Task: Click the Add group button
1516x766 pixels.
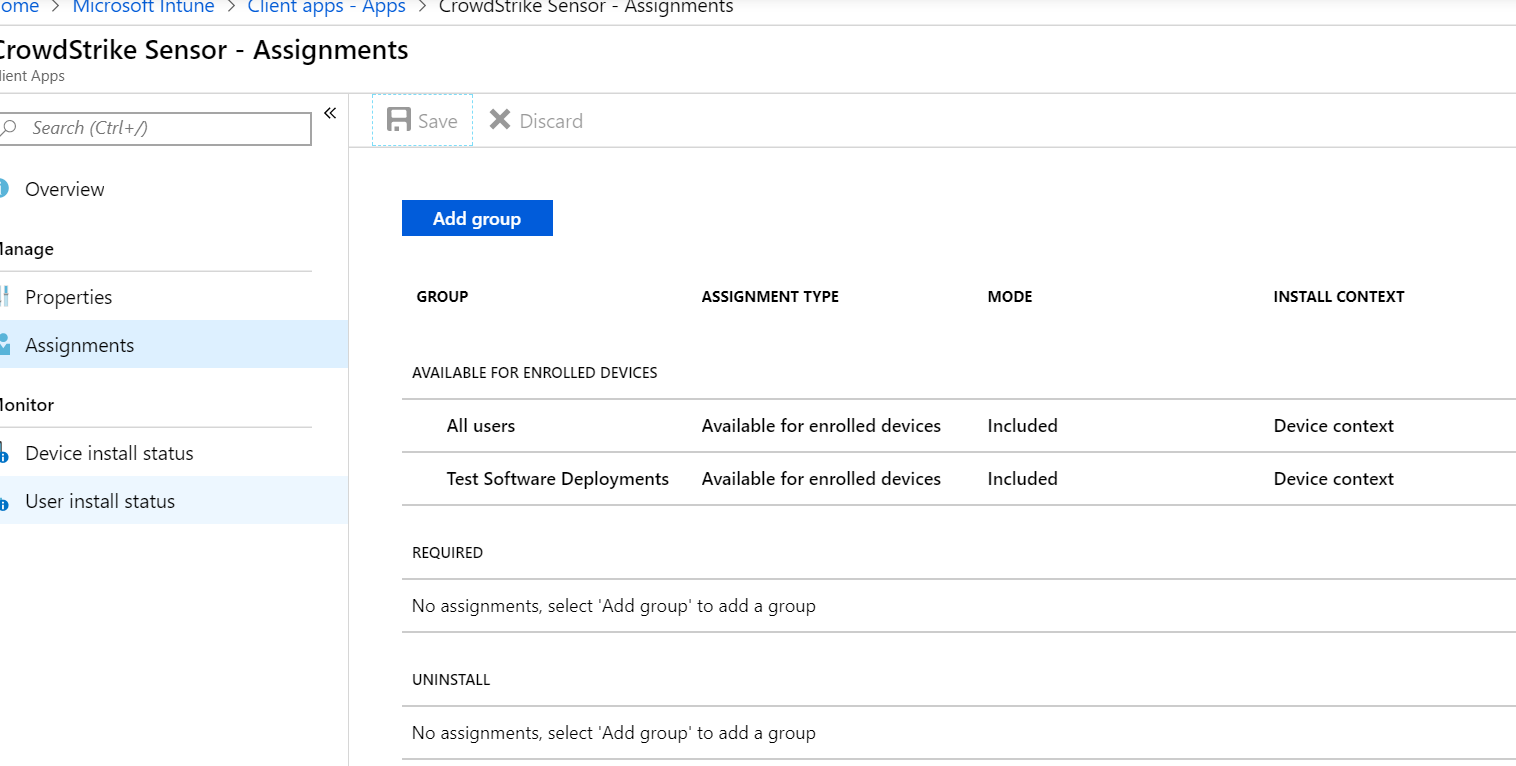Action: coord(477,217)
